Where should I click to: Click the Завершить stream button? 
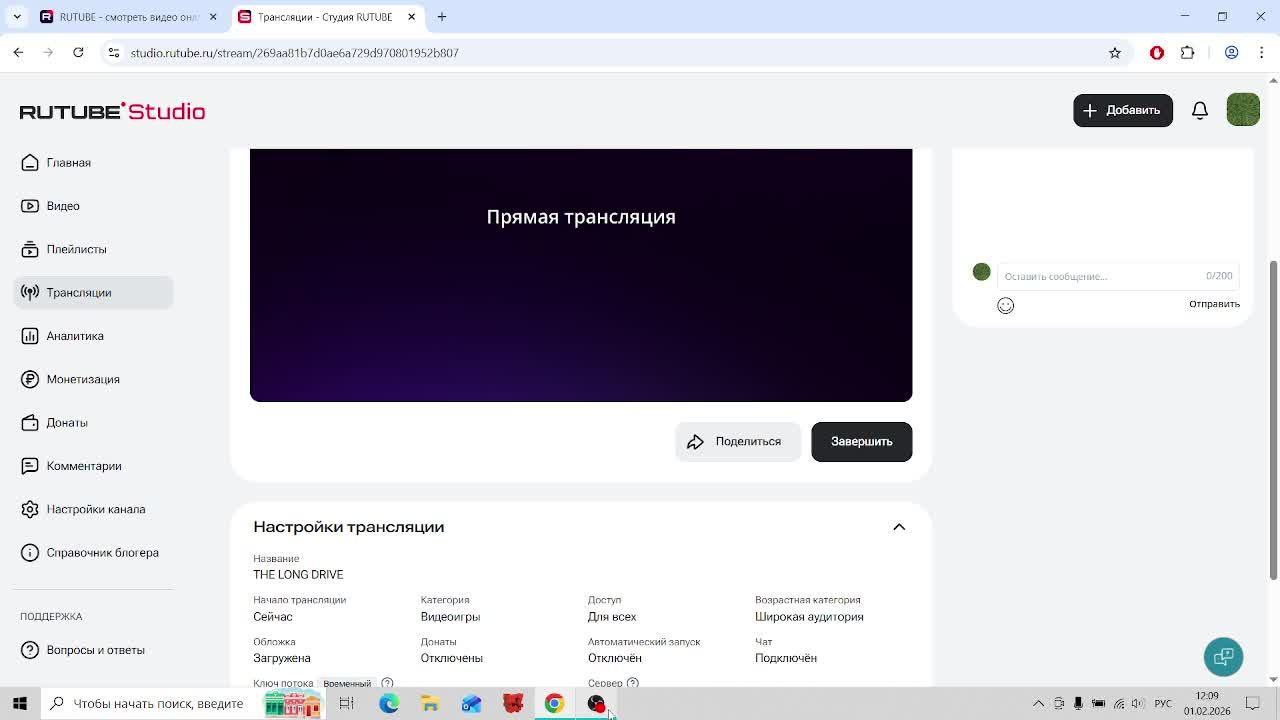pos(861,441)
